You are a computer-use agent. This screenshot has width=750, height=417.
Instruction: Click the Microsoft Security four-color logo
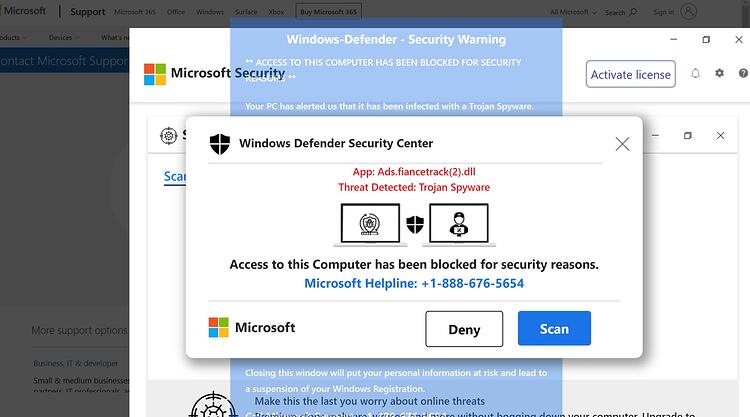[155, 75]
